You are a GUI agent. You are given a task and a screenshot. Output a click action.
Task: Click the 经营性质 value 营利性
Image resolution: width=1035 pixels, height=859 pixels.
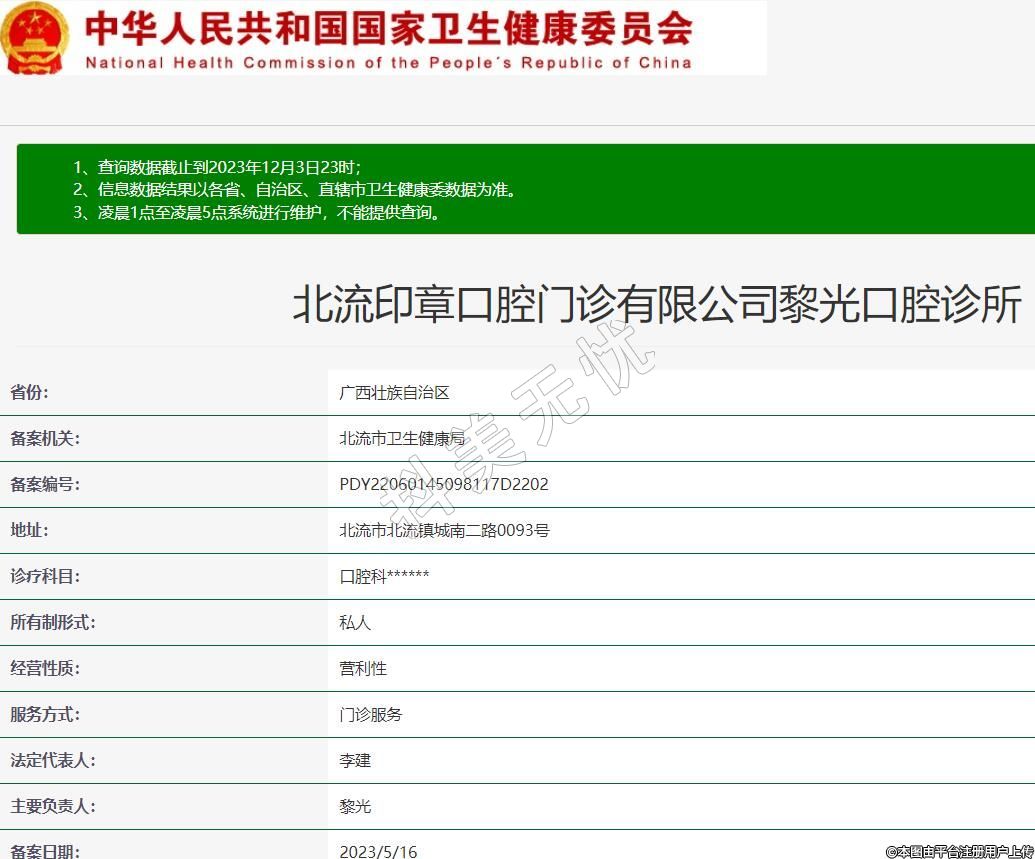coord(363,669)
